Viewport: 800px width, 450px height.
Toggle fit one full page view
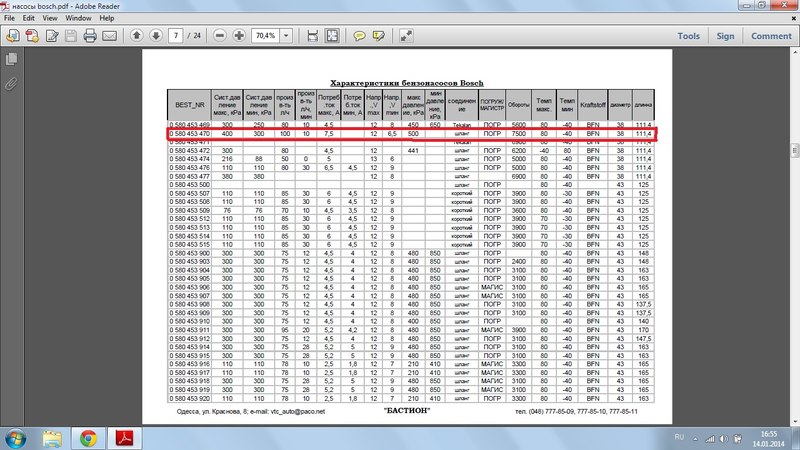click(x=333, y=36)
